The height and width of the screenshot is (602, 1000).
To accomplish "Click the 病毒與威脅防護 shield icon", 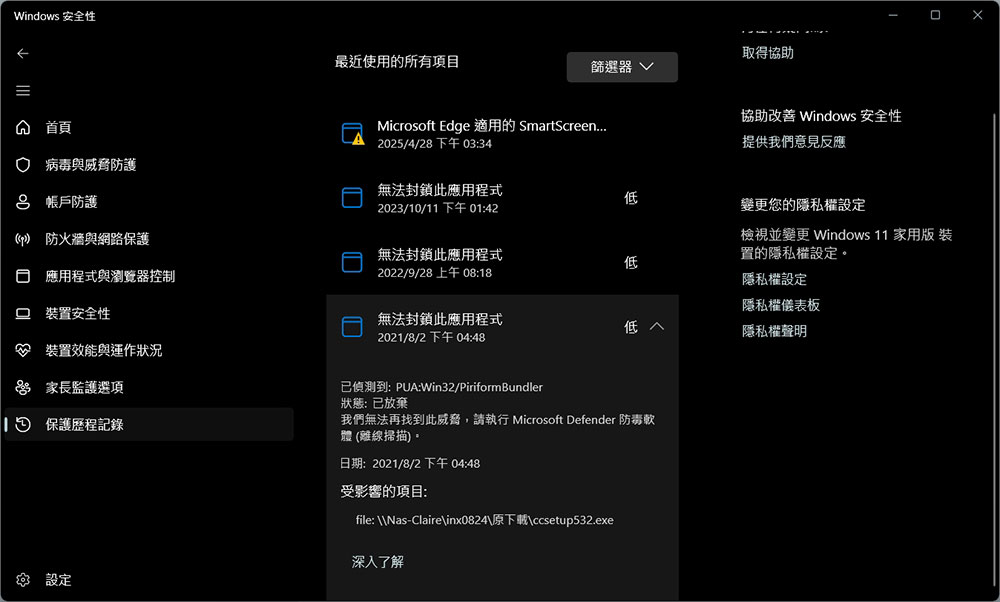I will (23, 165).
